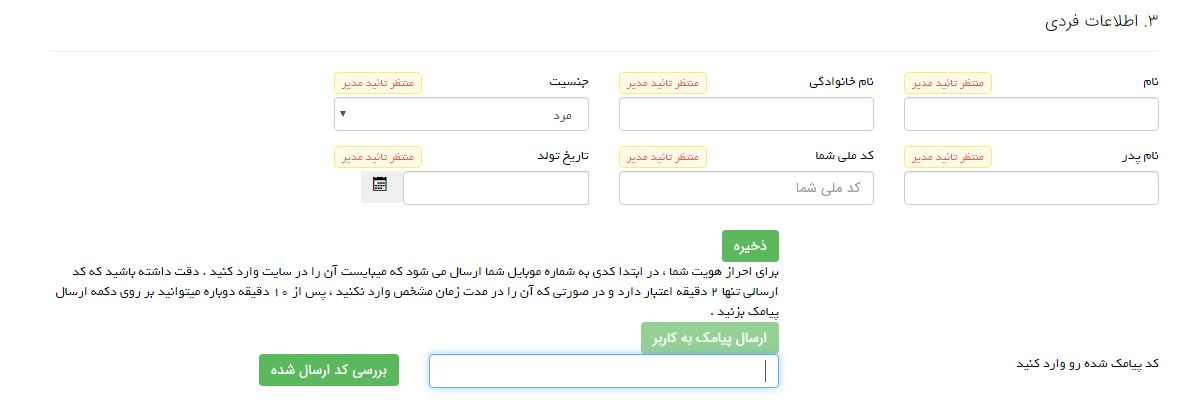The width and height of the screenshot is (1178, 403).
Task: Focus the نام خانوادگی last name field
Action: 747,114
